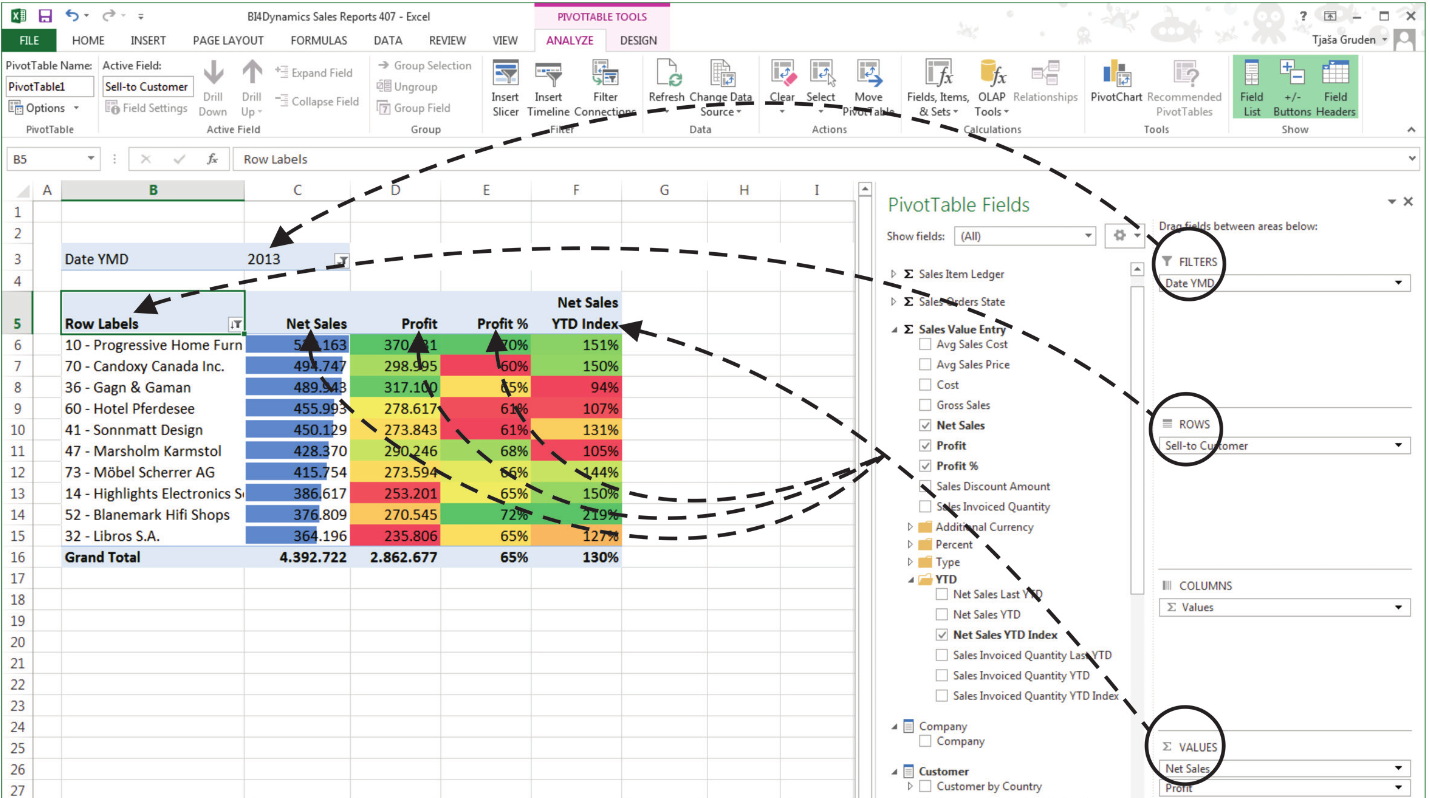
Task: Click Group Field button
Action: pyautogui.click(x=413, y=108)
